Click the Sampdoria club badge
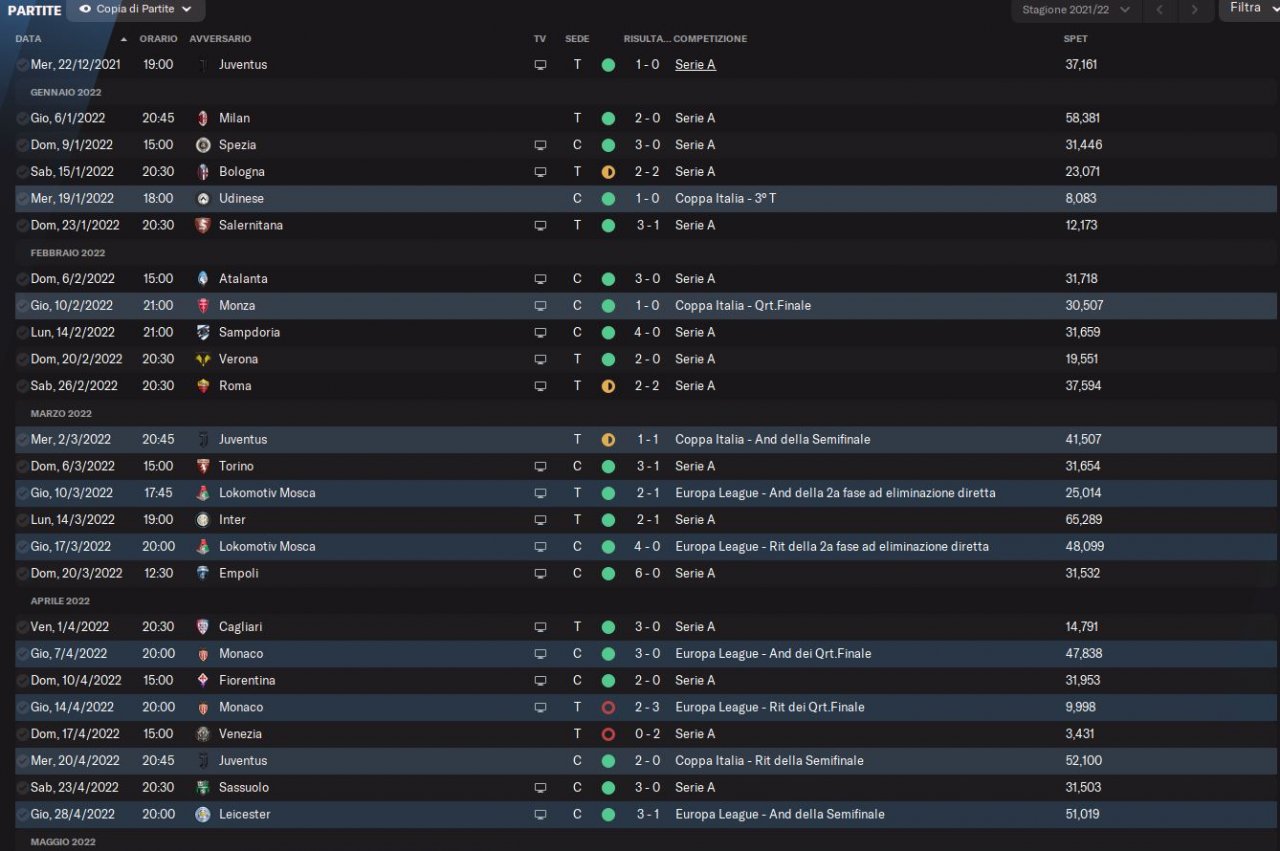Viewport: 1280px width, 851px height. coord(203,332)
